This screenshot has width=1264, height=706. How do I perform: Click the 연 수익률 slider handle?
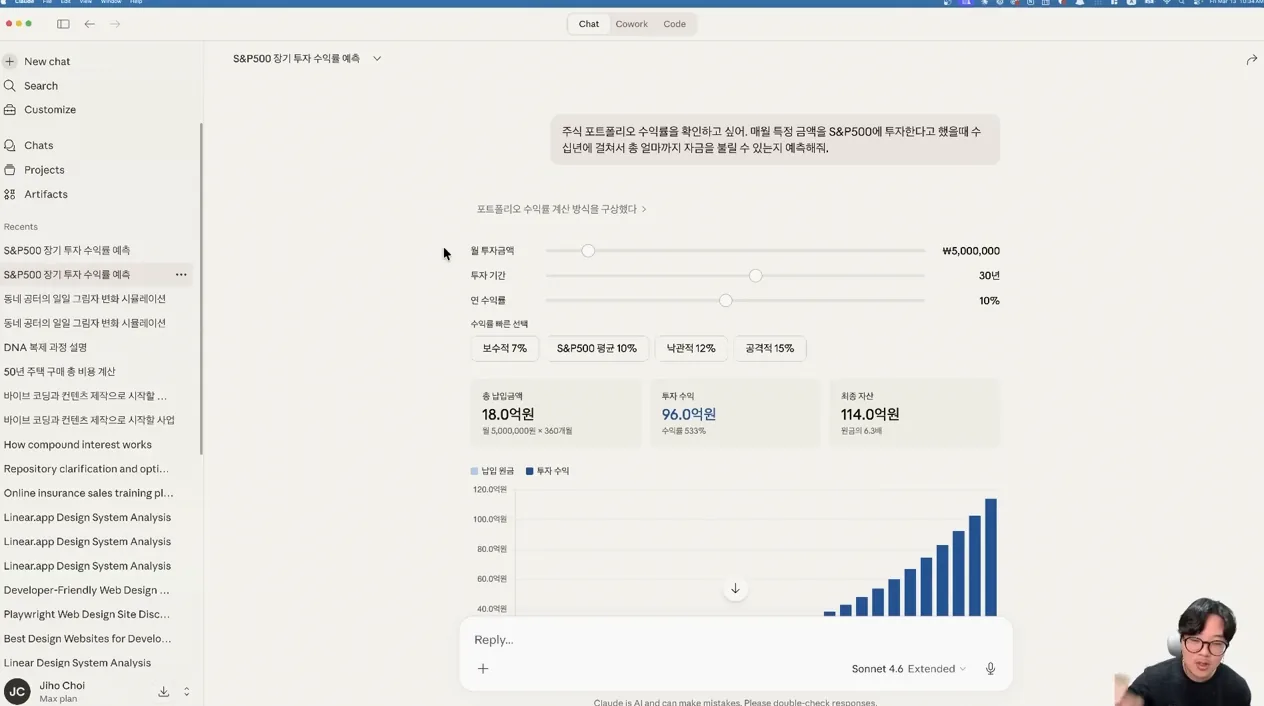[x=726, y=300]
